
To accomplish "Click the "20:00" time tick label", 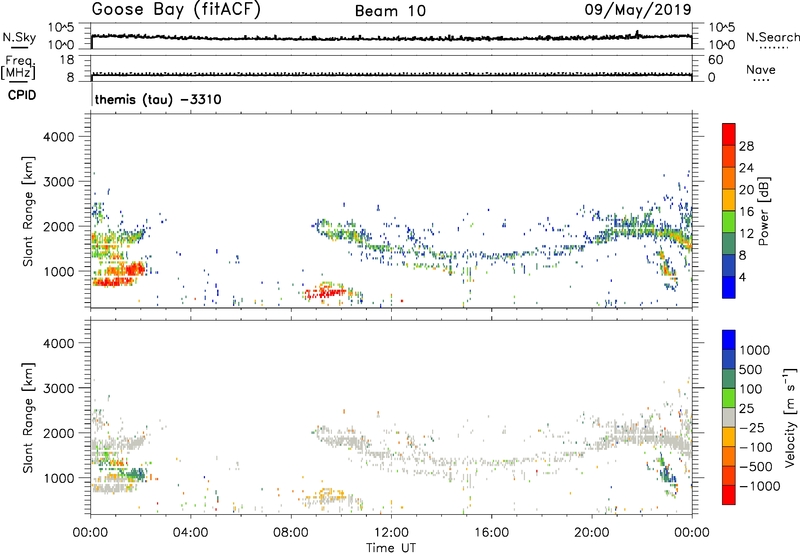I will coord(591,533).
